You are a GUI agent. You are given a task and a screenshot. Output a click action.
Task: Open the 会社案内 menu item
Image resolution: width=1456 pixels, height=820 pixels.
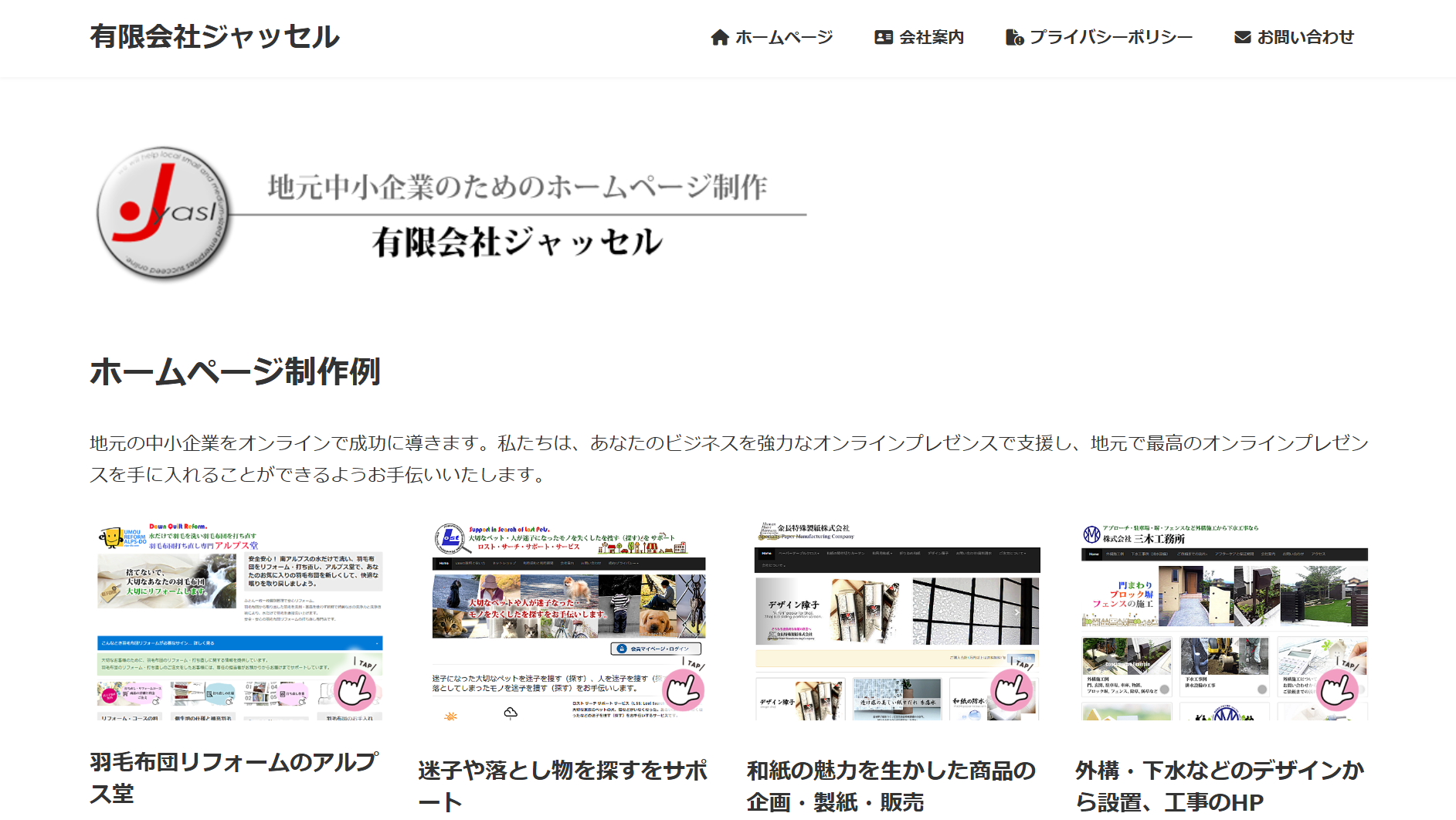931,37
